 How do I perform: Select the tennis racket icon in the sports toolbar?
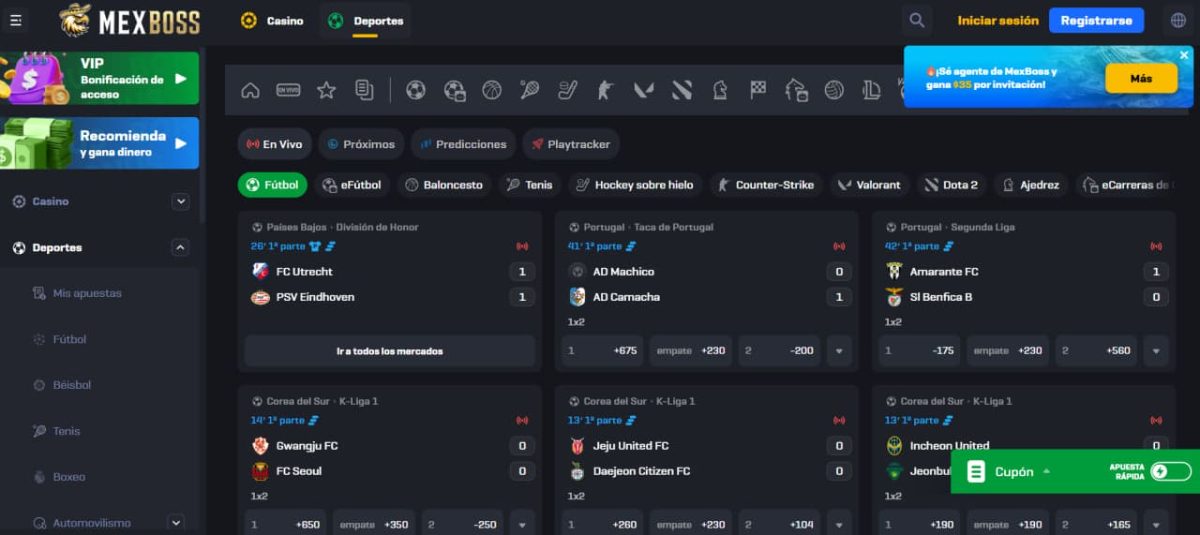[529, 90]
